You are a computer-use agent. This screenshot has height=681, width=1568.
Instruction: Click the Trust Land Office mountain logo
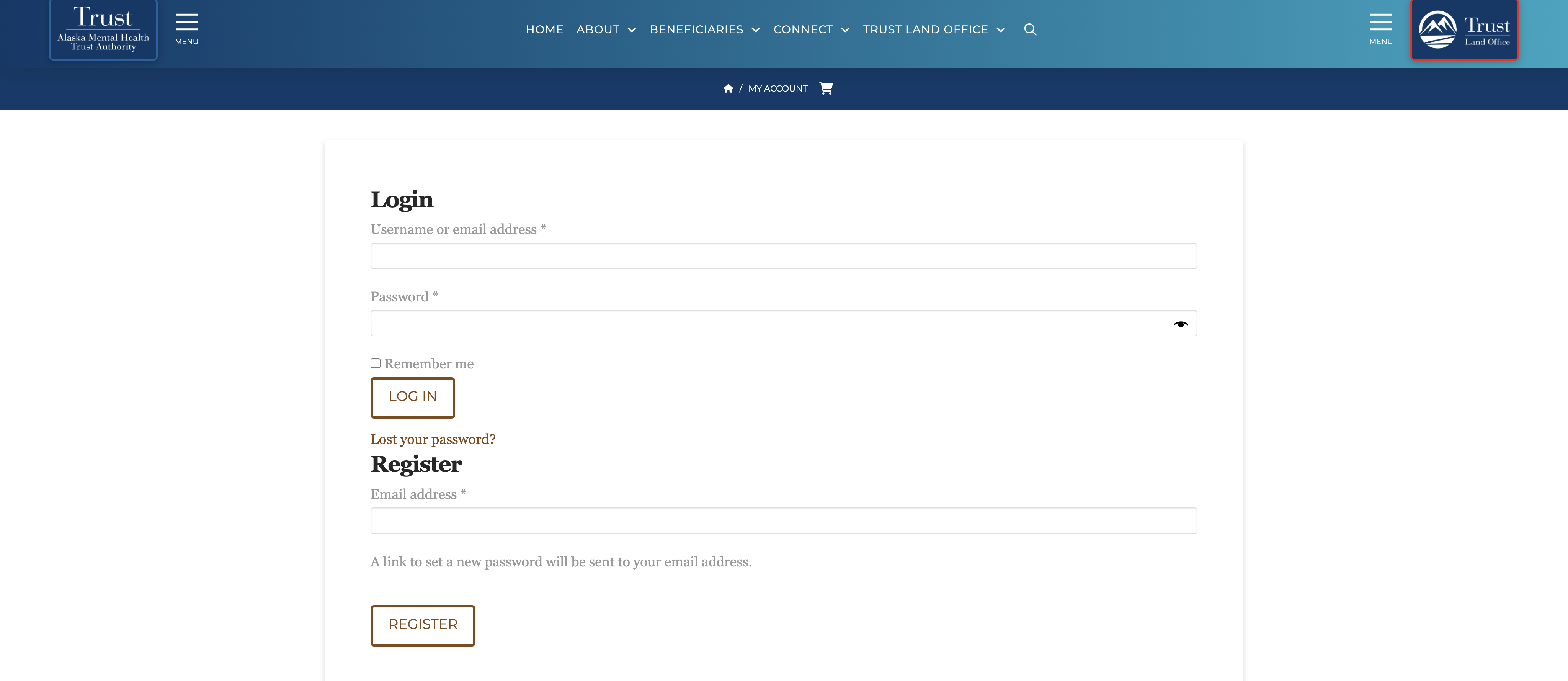coord(1464,29)
